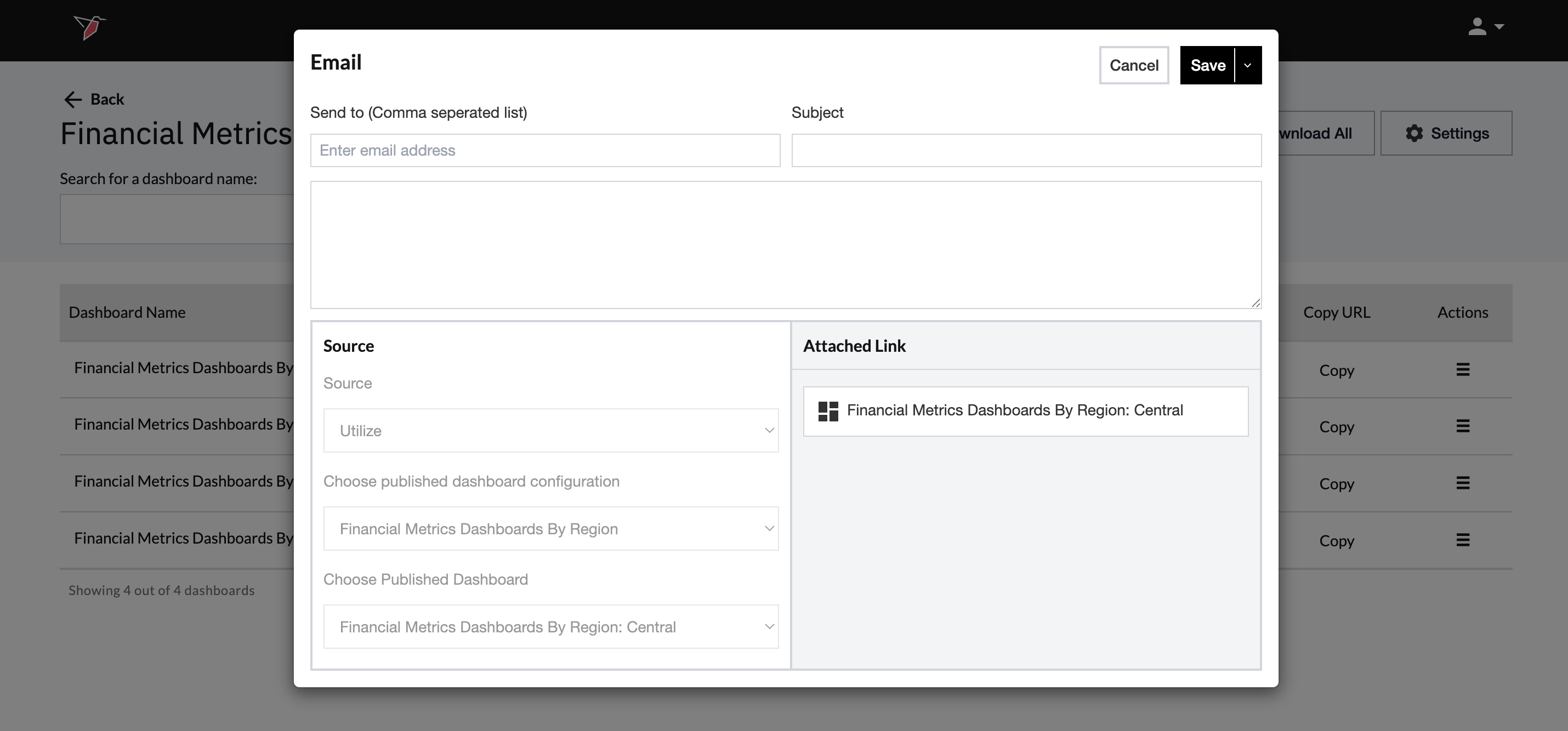The width and height of the screenshot is (1568, 731).
Task: Click the email message body text area
Action: point(785,244)
